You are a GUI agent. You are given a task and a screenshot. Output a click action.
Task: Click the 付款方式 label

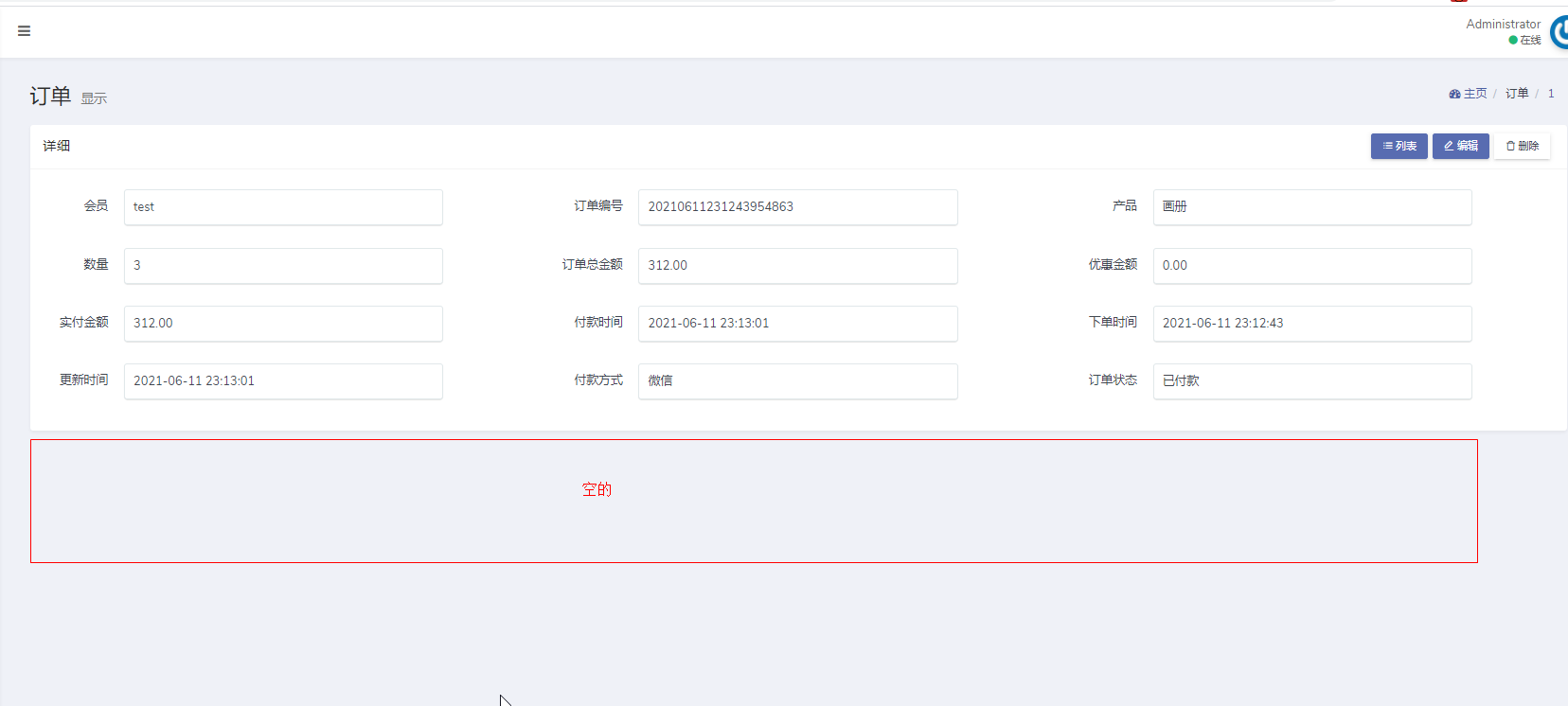coord(598,380)
